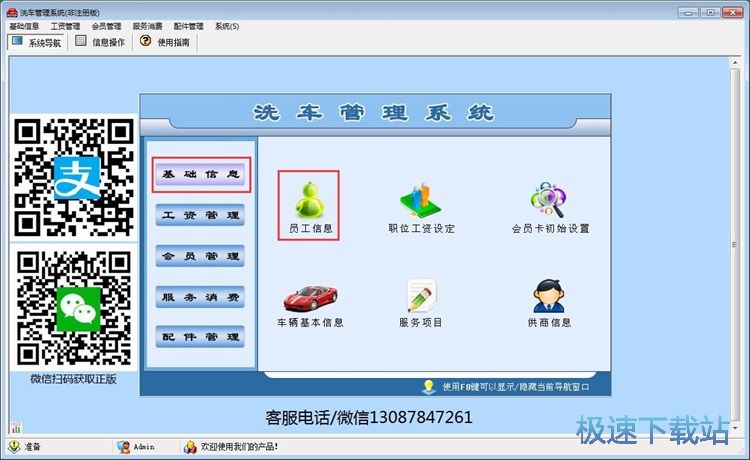Viewport: 750px width, 460px height.
Task: Click the 微信扫码获取正版 text
Action: click(x=74, y=379)
